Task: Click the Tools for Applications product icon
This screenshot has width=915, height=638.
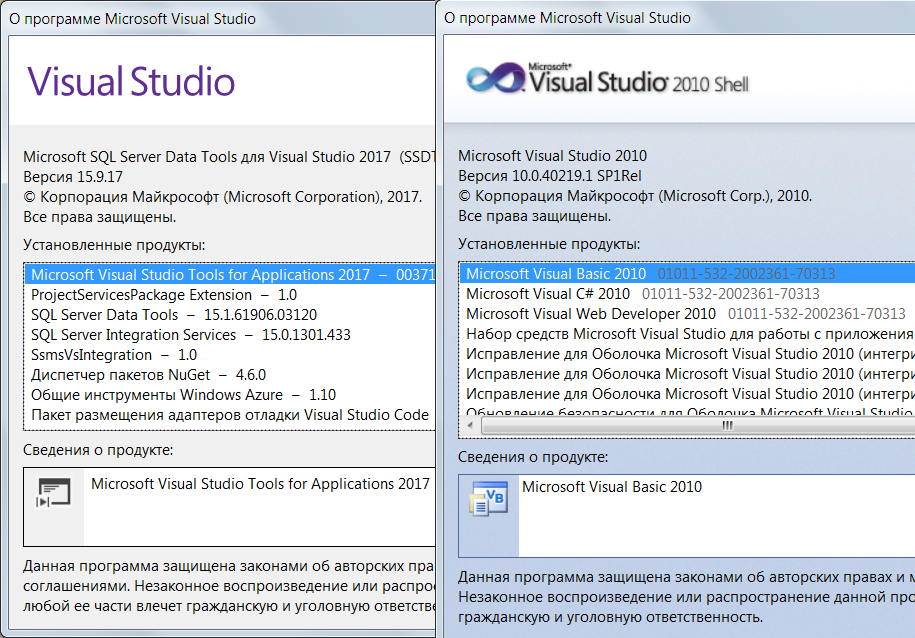Action: [54, 493]
